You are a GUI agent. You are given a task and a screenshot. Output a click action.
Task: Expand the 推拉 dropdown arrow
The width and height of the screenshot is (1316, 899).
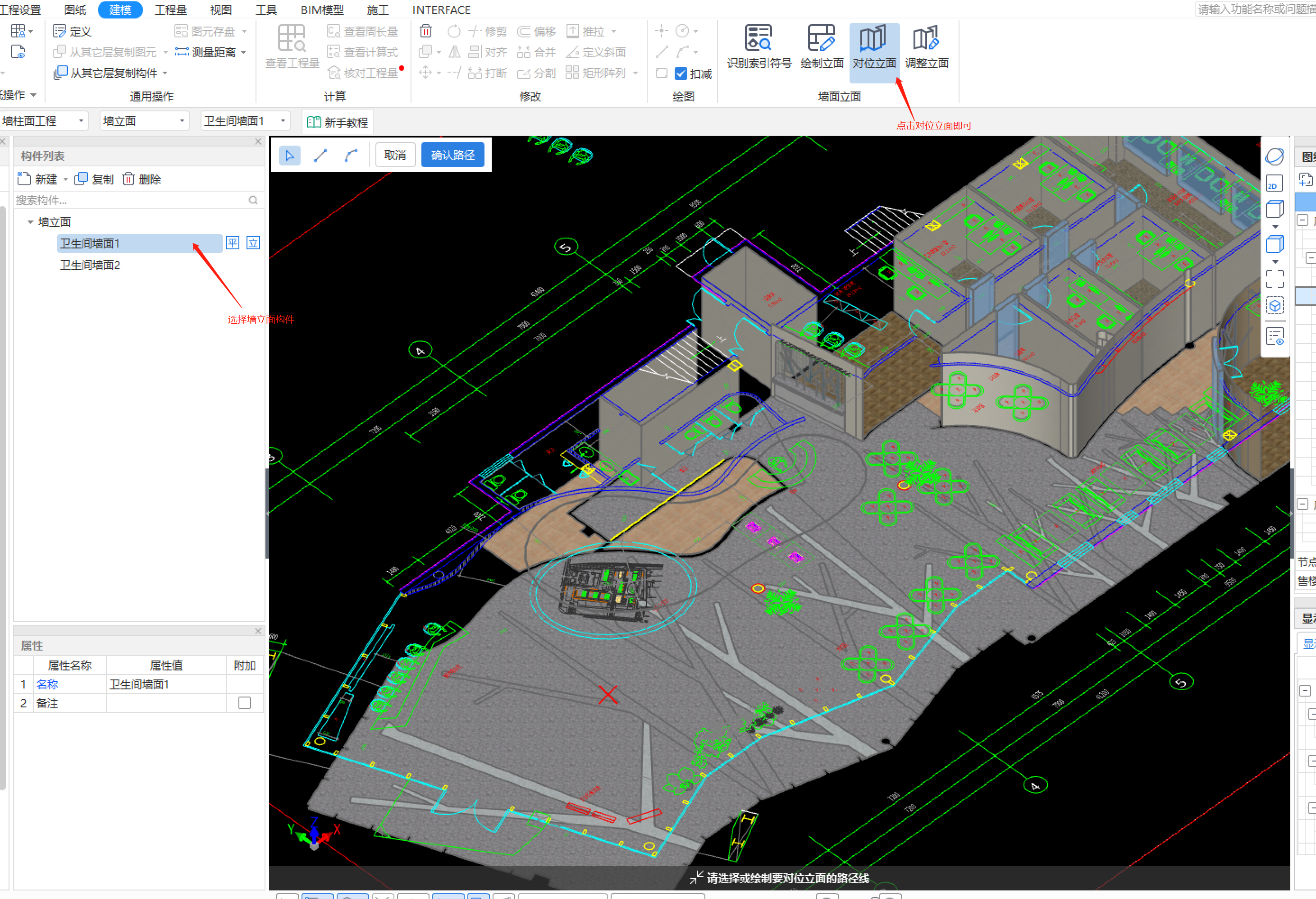tap(614, 31)
